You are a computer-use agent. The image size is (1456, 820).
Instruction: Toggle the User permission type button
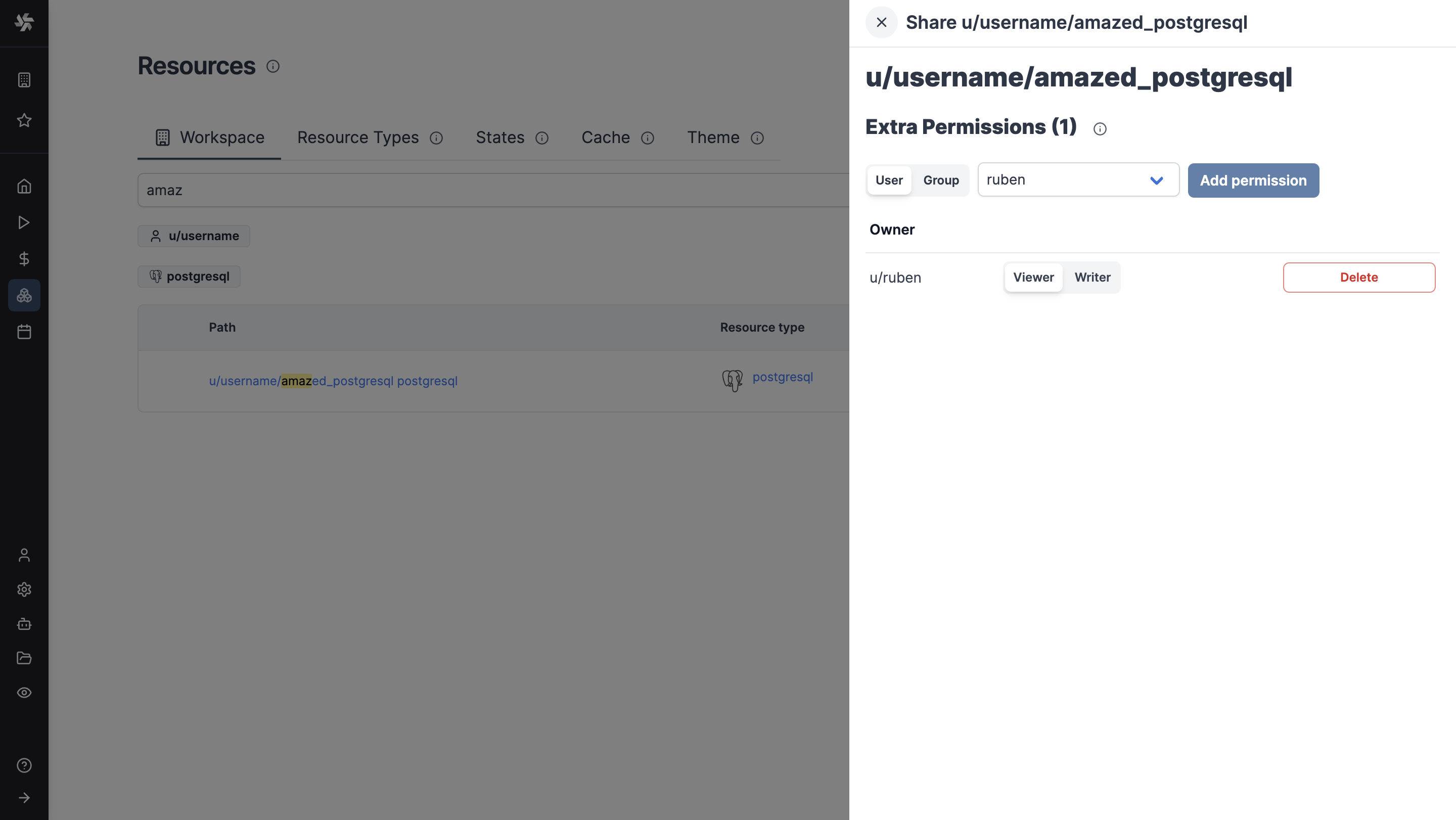click(889, 179)
